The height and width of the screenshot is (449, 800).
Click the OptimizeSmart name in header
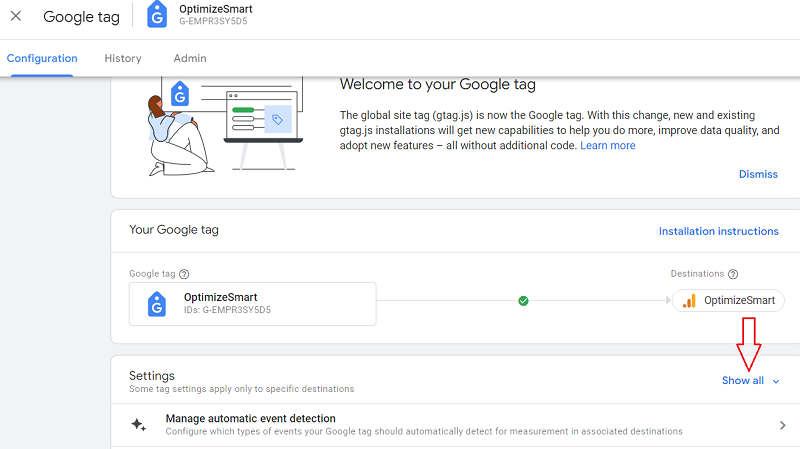(x=215, y=9)
